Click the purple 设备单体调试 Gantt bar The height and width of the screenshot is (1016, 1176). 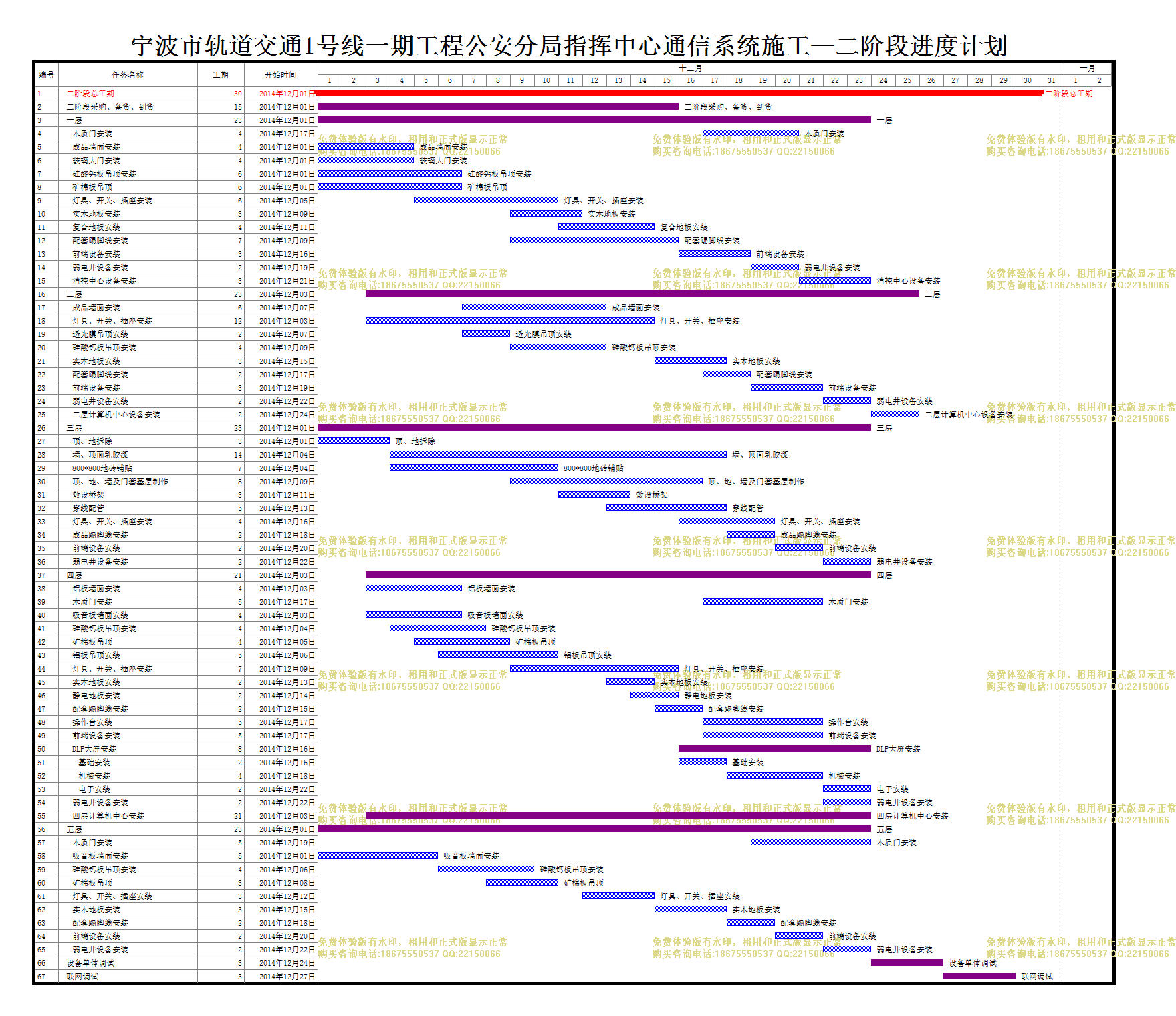907,962
